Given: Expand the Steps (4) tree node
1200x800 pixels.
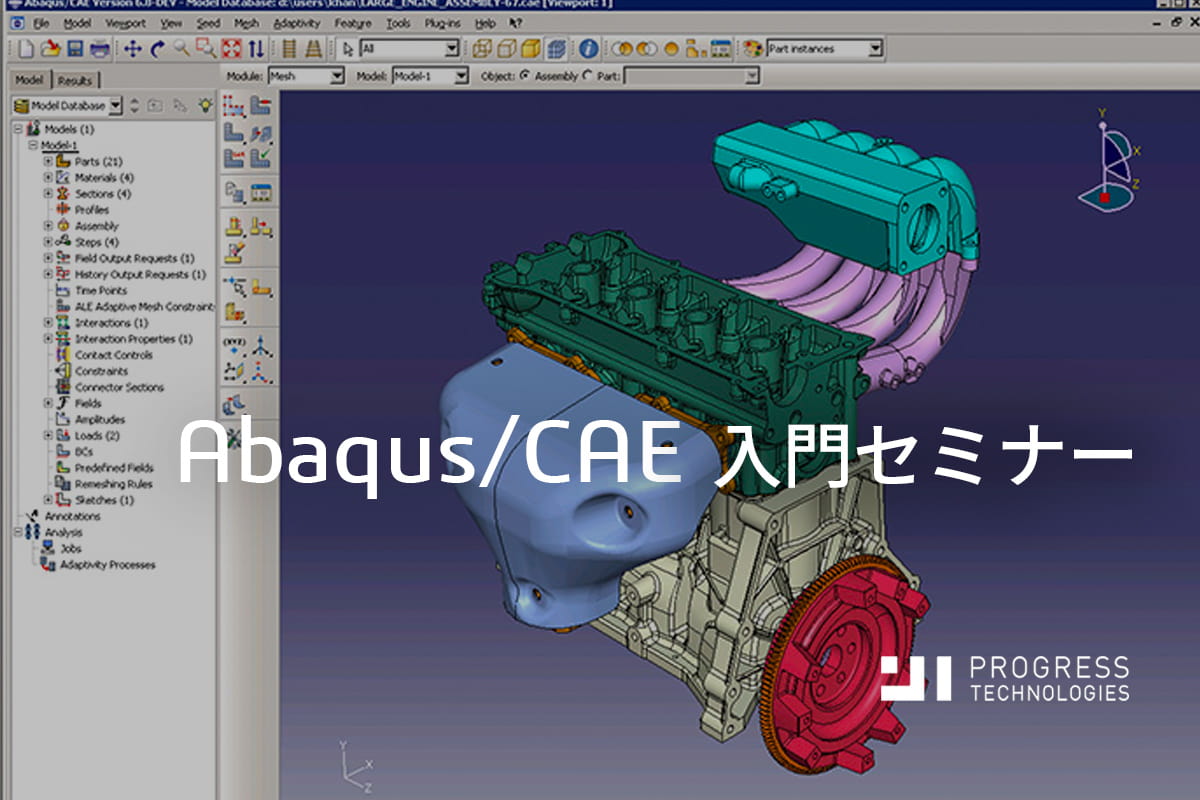Looking at the screenshot, I should pyautogui.click(x=48, y=242).
